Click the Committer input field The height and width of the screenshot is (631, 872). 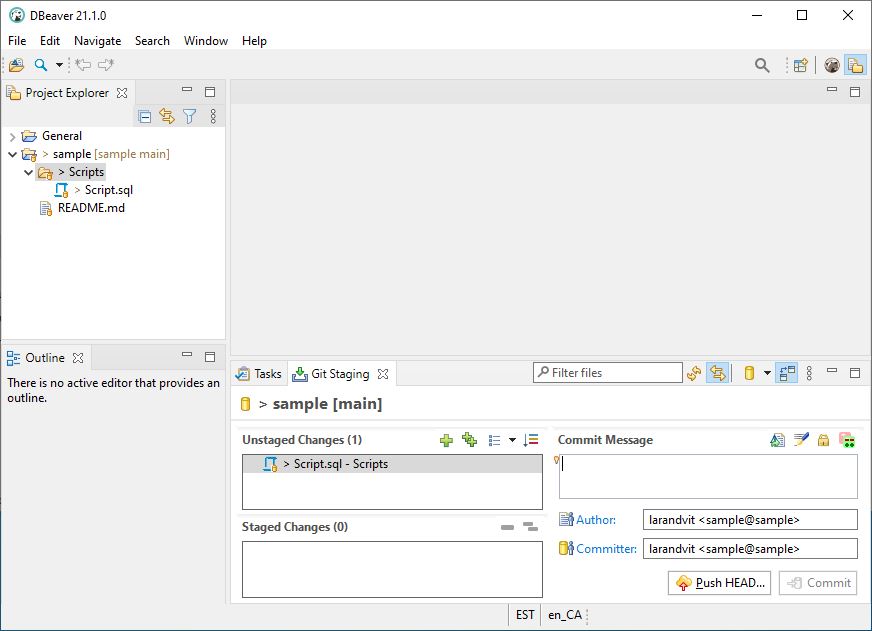click(750, 549)
